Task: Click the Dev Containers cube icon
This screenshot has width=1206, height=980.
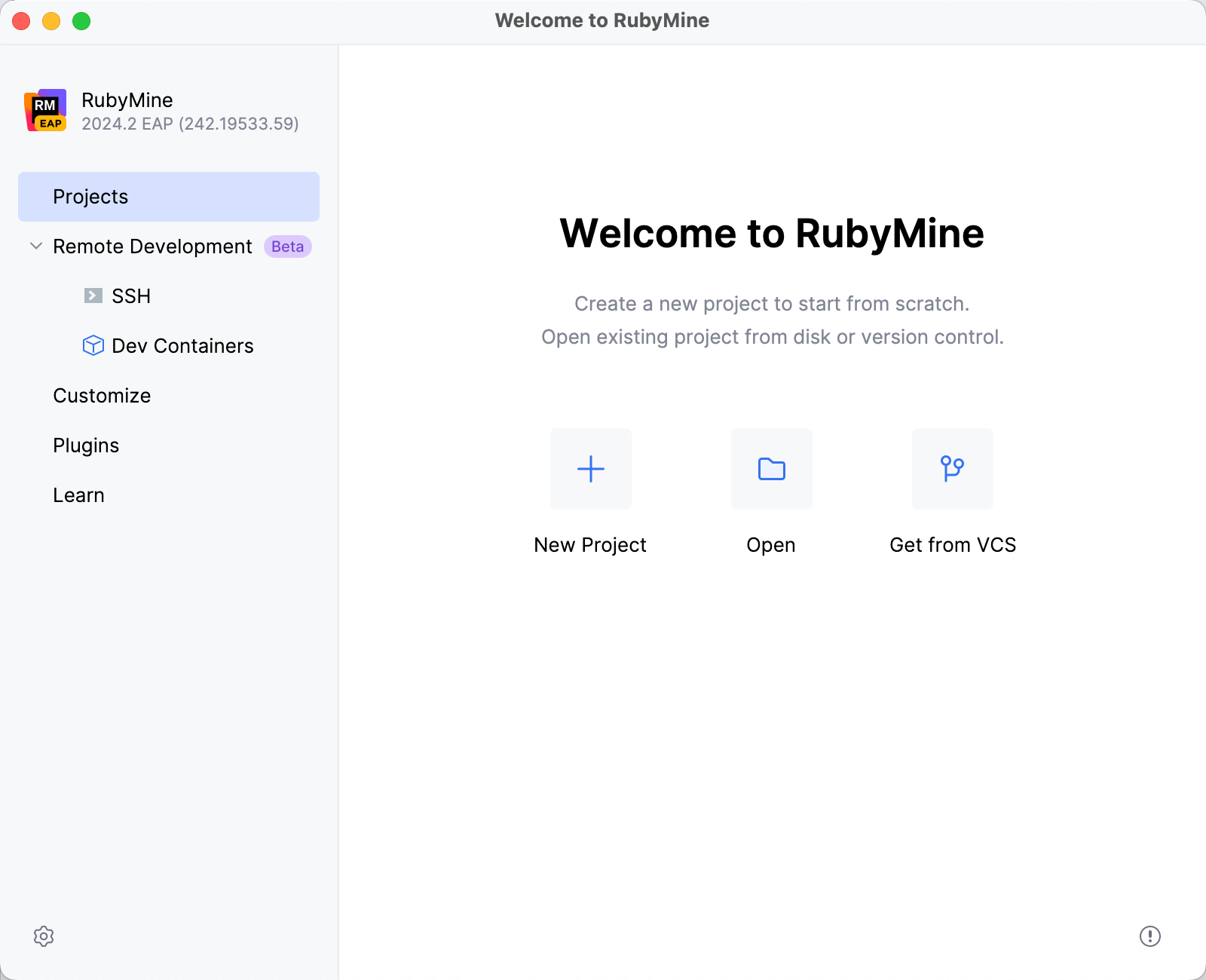Action: [x=93, y=345]
